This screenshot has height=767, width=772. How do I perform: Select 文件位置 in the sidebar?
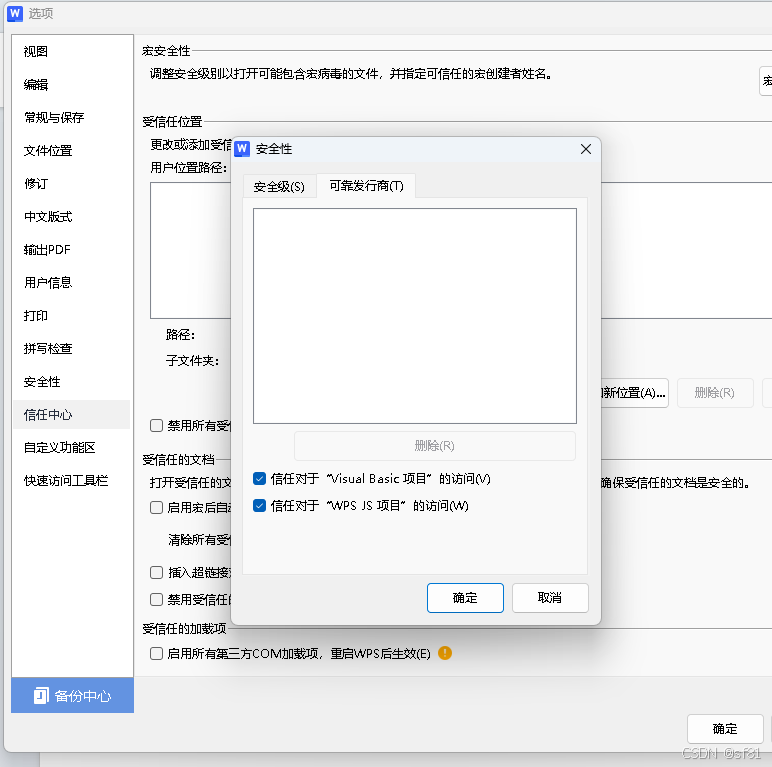point(71,150)
